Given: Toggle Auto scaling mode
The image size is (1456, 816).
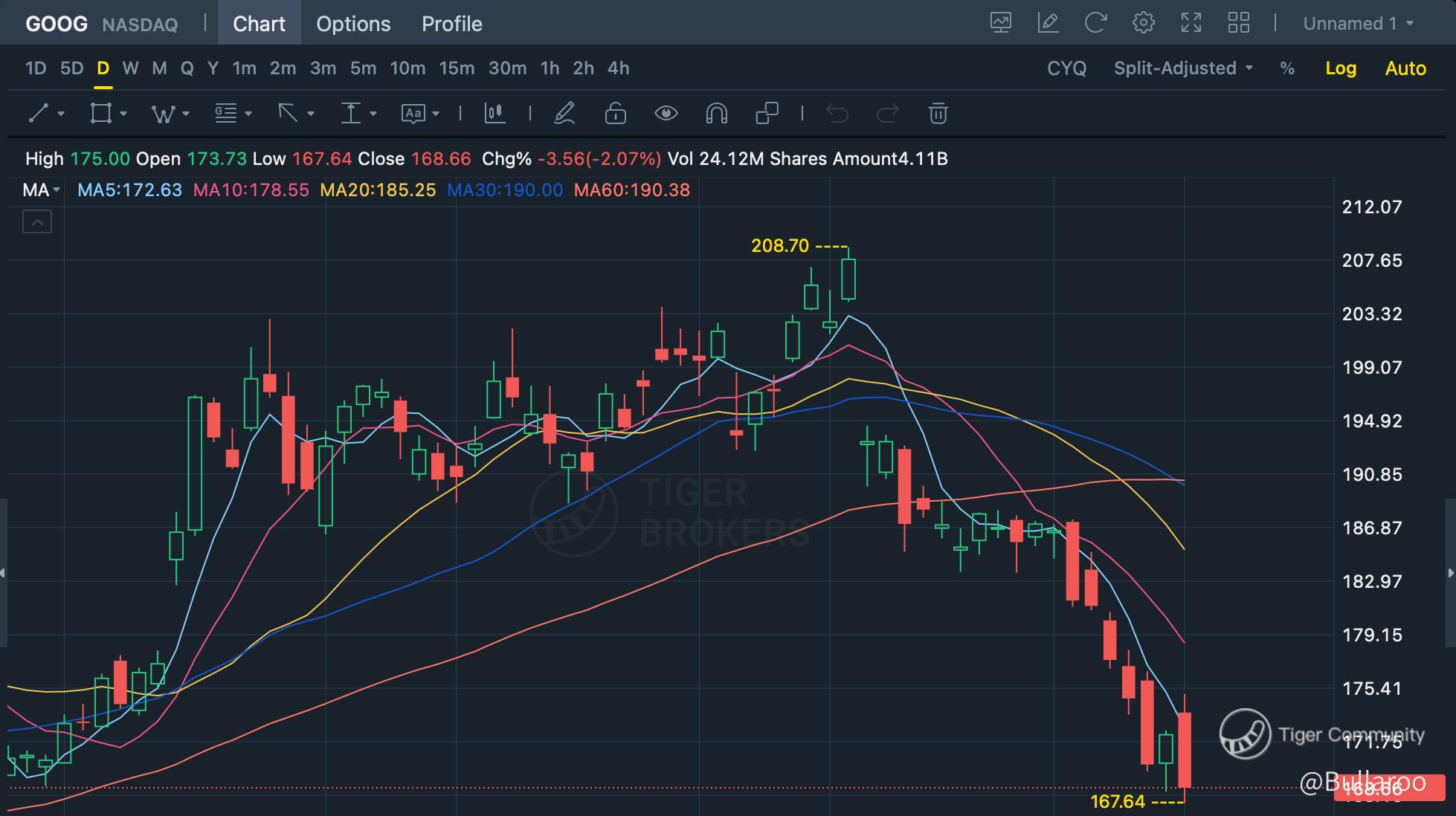Looking at the screenshot, I should tap(1405, 68).
